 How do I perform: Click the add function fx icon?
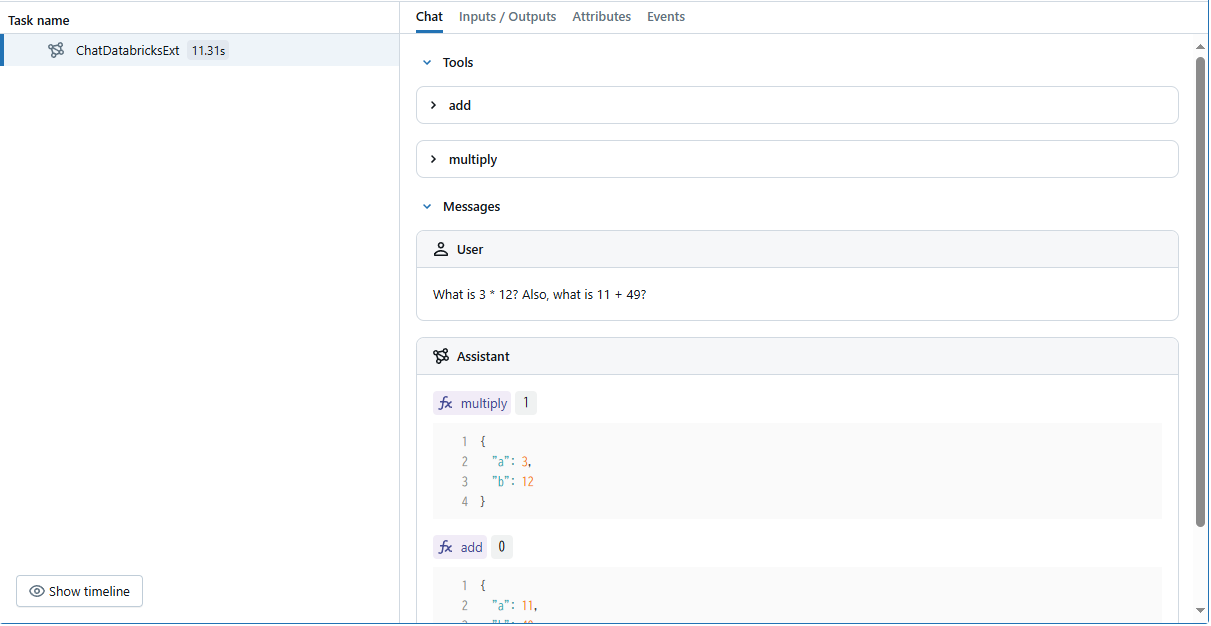tap(446, 547)
